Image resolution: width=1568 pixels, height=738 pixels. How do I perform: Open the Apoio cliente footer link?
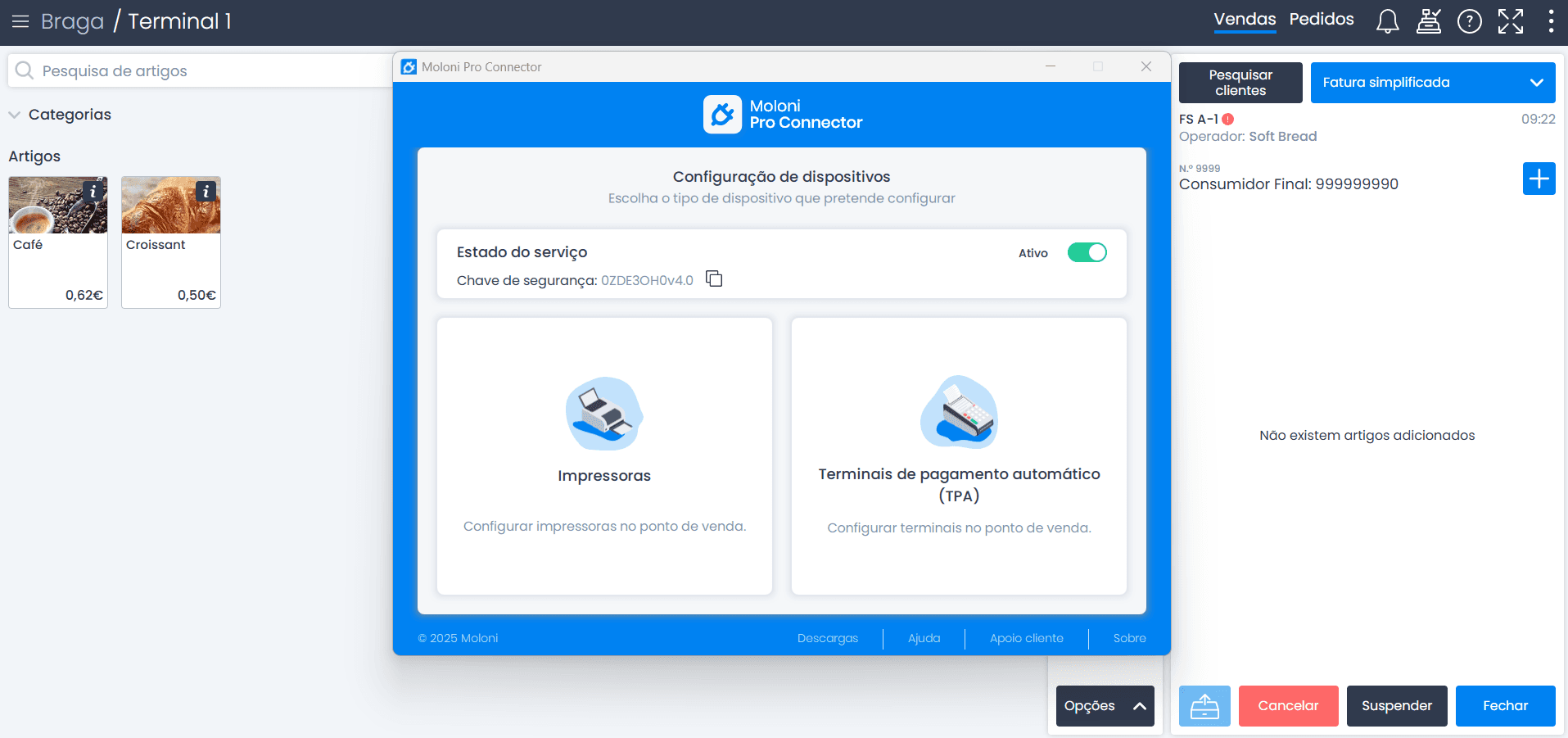(x=1027, y=638)
